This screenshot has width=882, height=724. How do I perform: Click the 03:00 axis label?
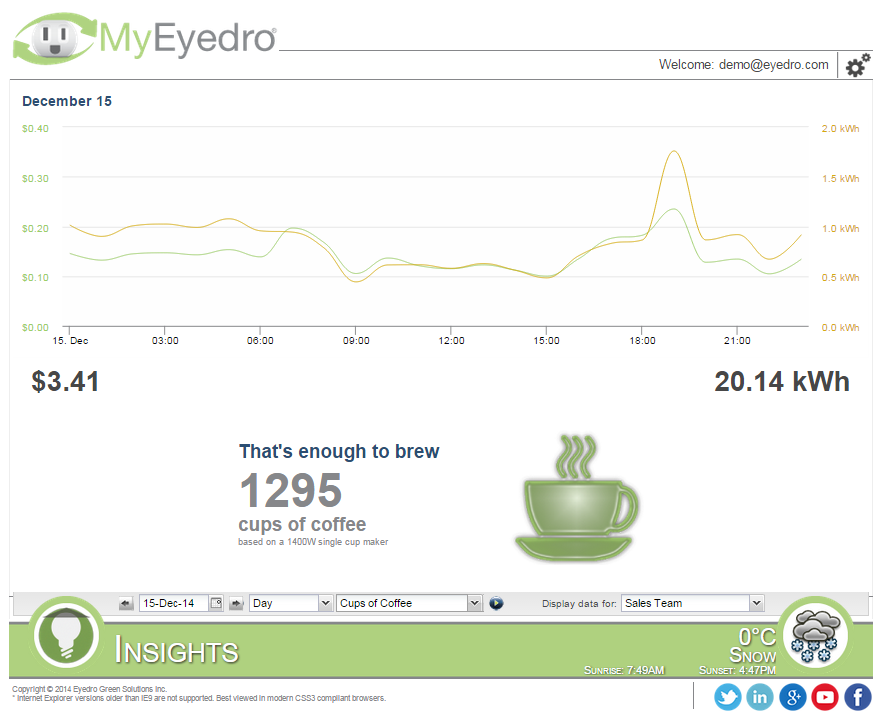(165, 341)
